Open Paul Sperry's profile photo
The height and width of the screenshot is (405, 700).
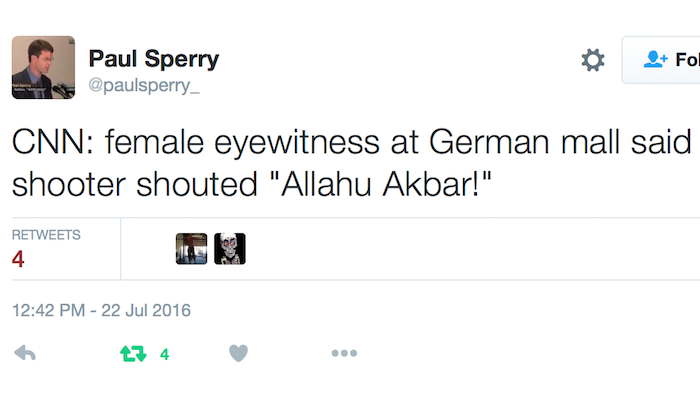pos(43,67)
